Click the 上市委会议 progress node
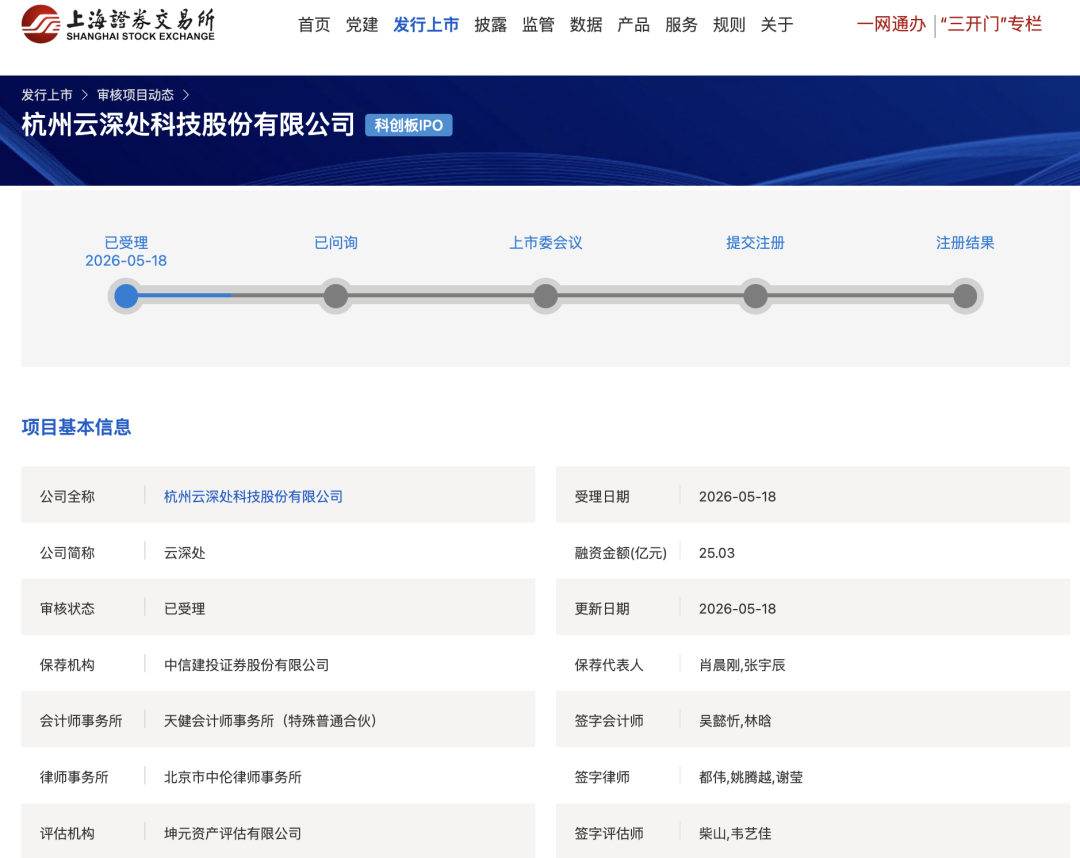 pos(546,296)
